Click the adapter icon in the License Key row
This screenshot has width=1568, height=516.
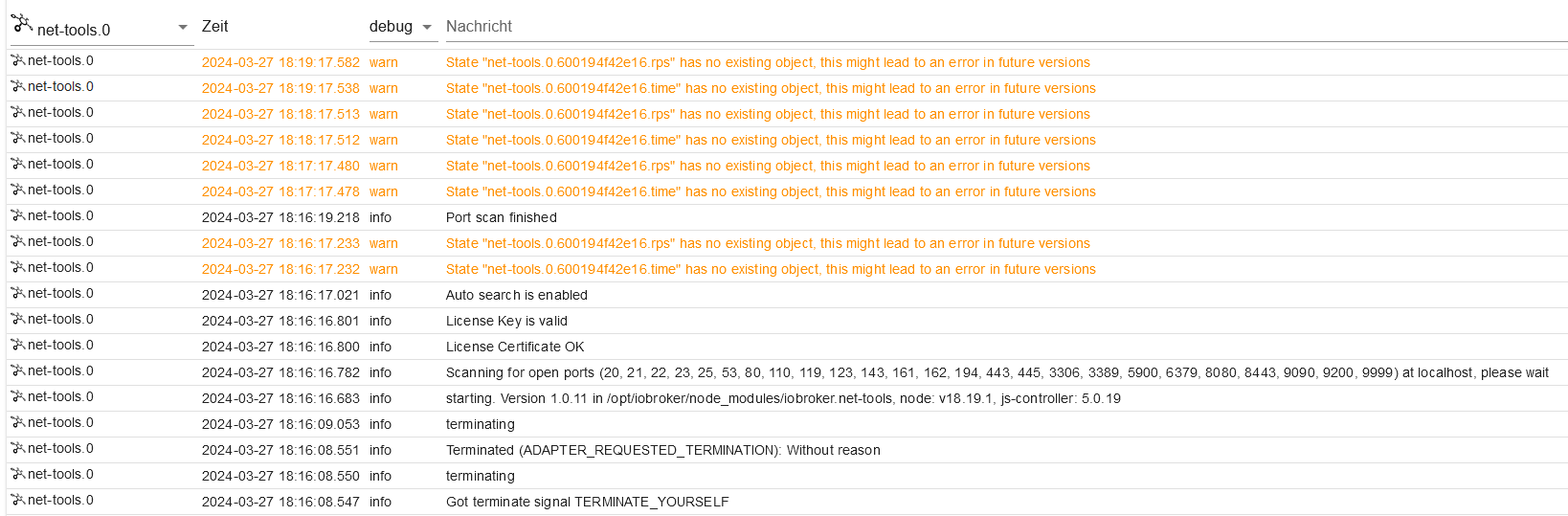(x=18, y=319)
